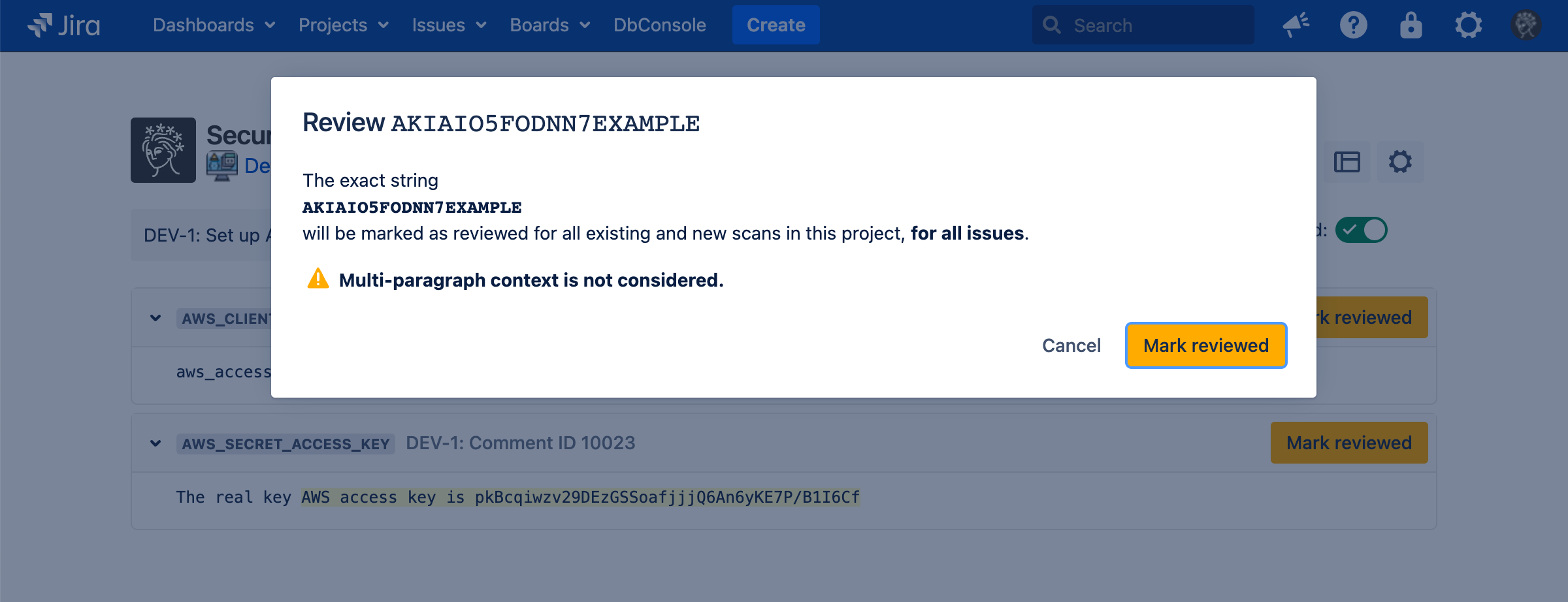
Task: Open the Help question mark menu
Action: pos(1353,25)
